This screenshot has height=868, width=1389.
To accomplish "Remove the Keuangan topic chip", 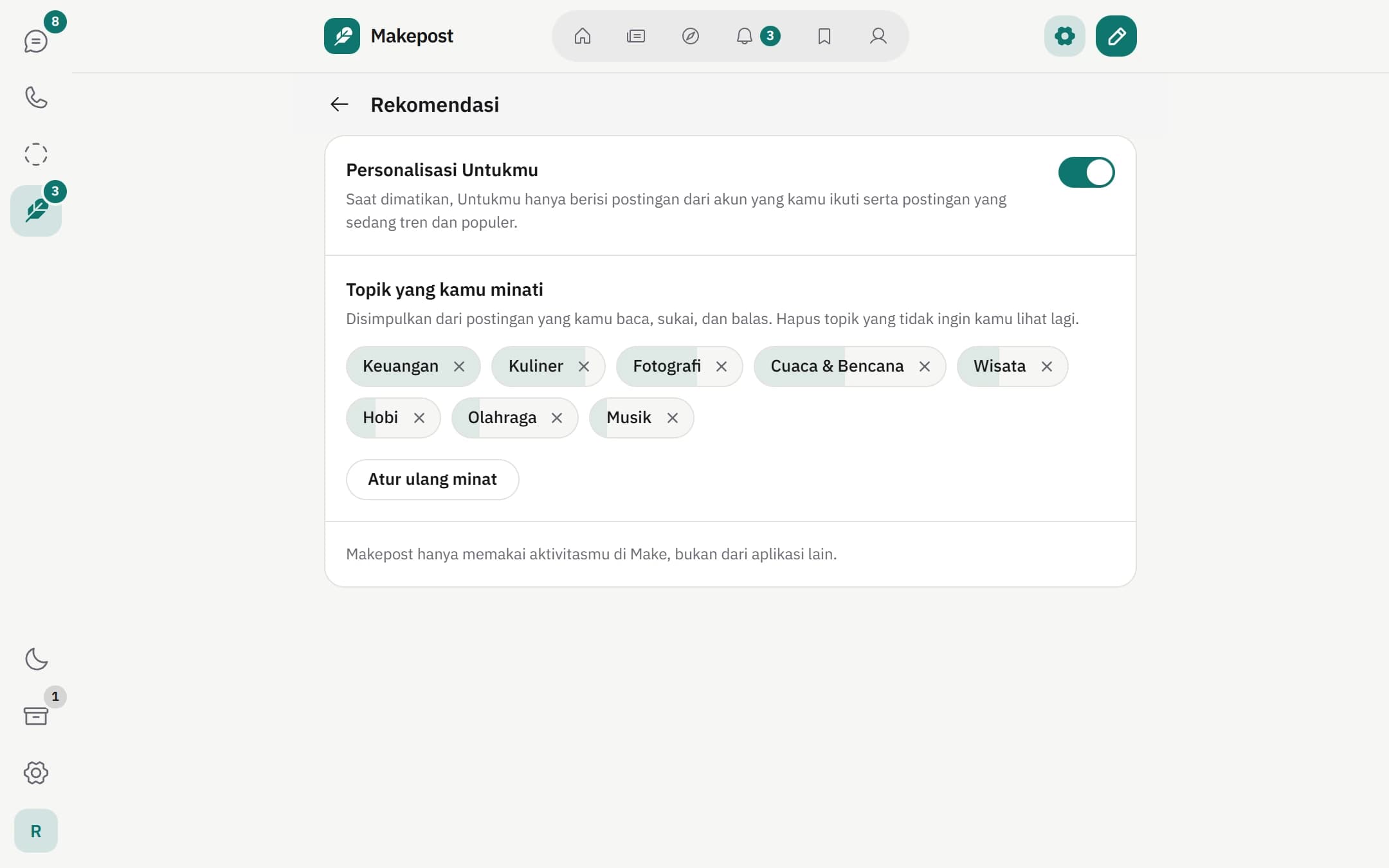I will (459, 366).
